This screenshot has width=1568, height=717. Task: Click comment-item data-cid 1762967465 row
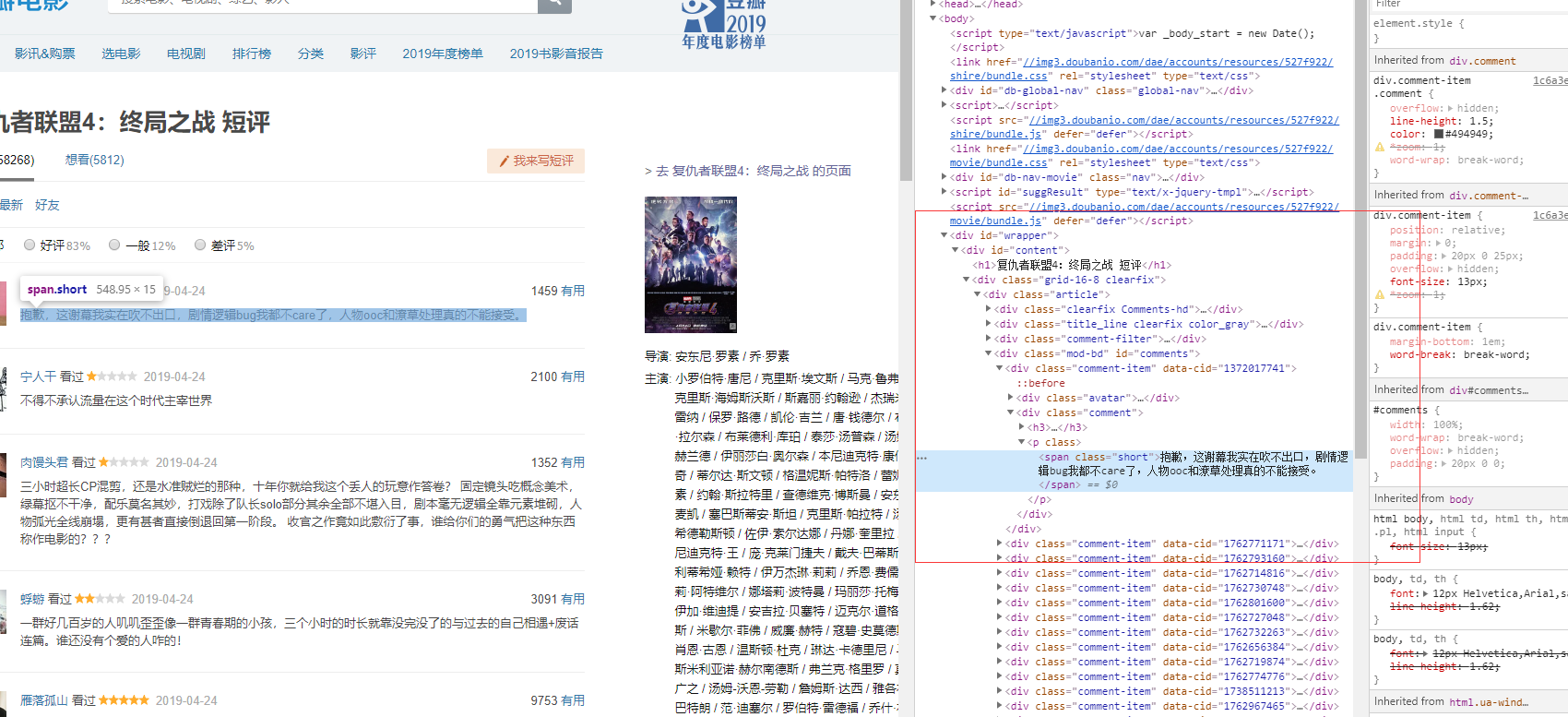(x=1171, y=706)
